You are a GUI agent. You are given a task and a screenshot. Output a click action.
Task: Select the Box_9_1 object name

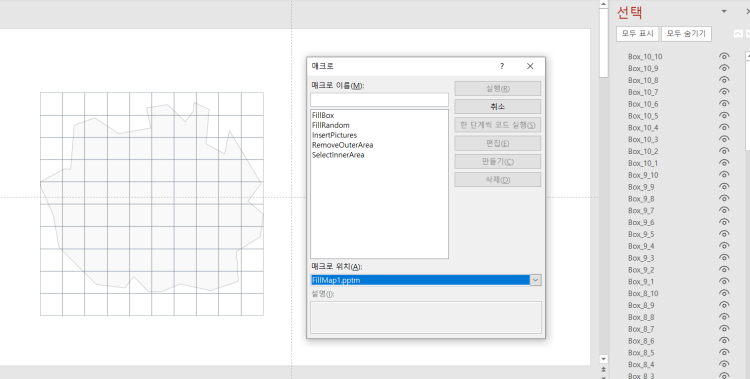[x=641, y=281]
